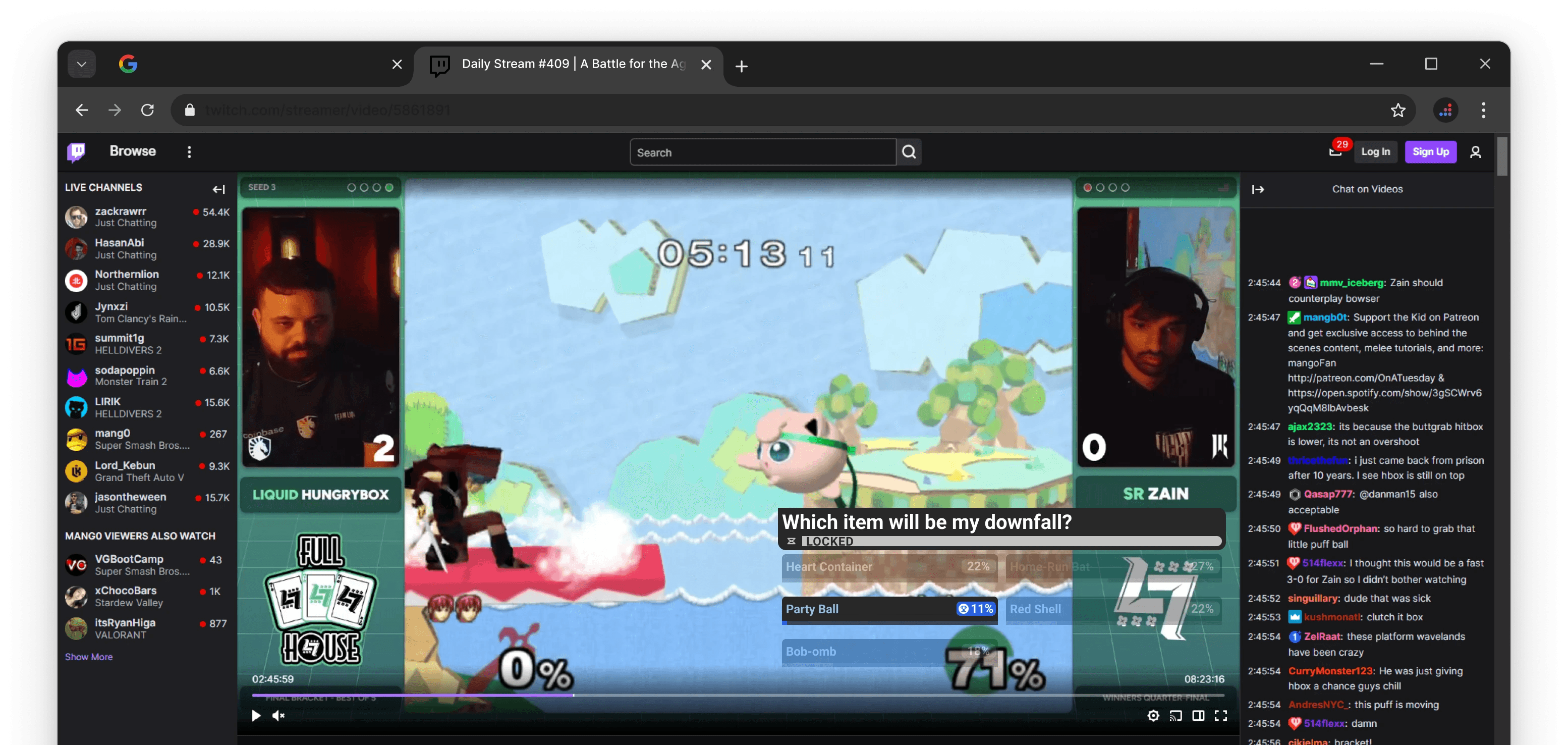Click the Sign Up button
The width and height of the screenshot is (1568, 745).
[x=1430, y=152]
